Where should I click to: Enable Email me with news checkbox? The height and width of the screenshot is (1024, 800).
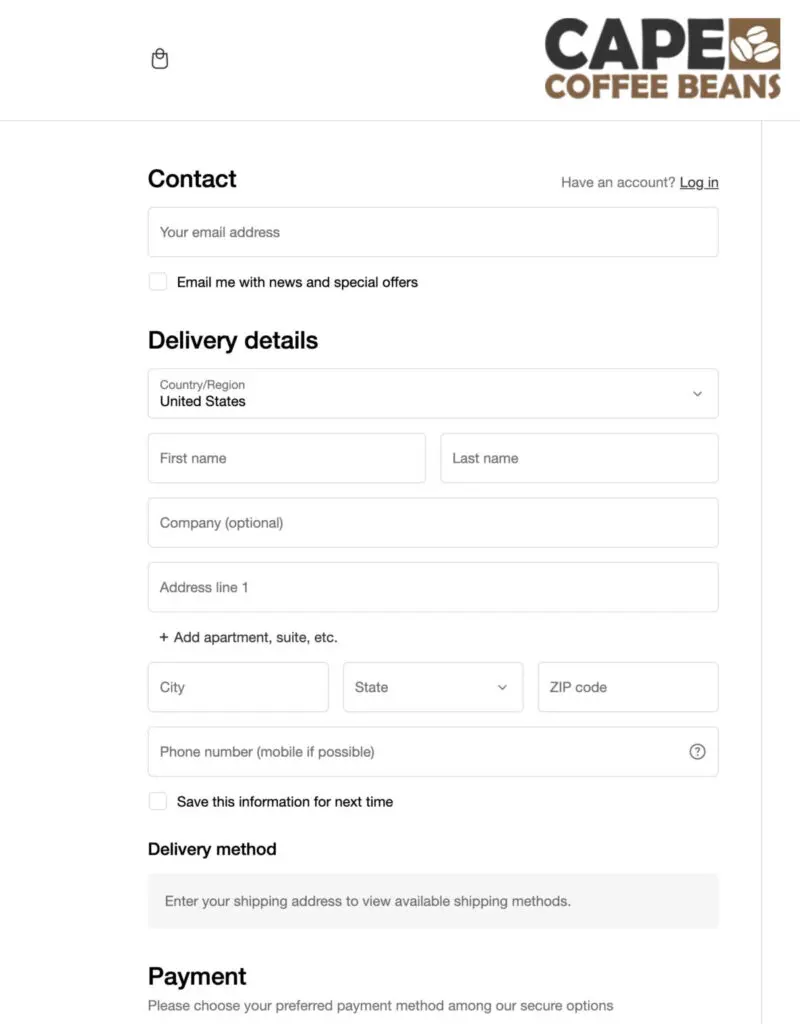pyautogui.click(x=158, y=282)
